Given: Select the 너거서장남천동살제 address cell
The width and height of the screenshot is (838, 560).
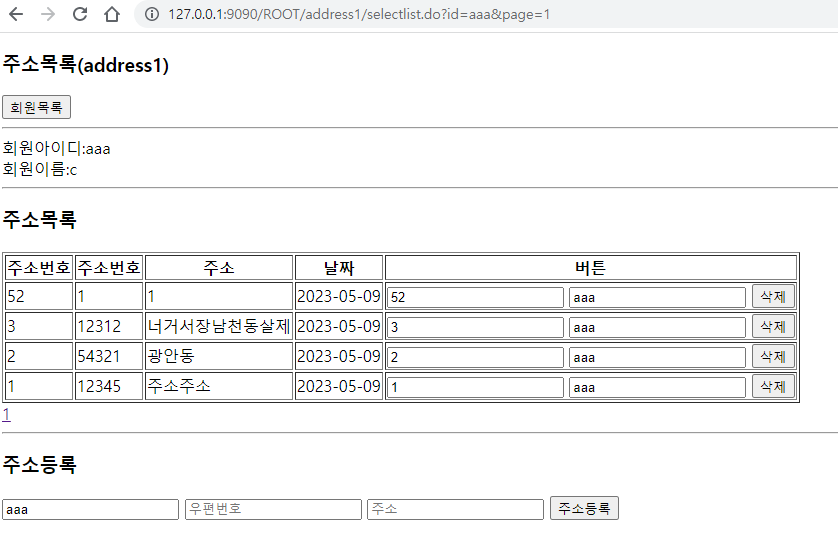Looking at the screenshot, I should (x=219, y=326).
